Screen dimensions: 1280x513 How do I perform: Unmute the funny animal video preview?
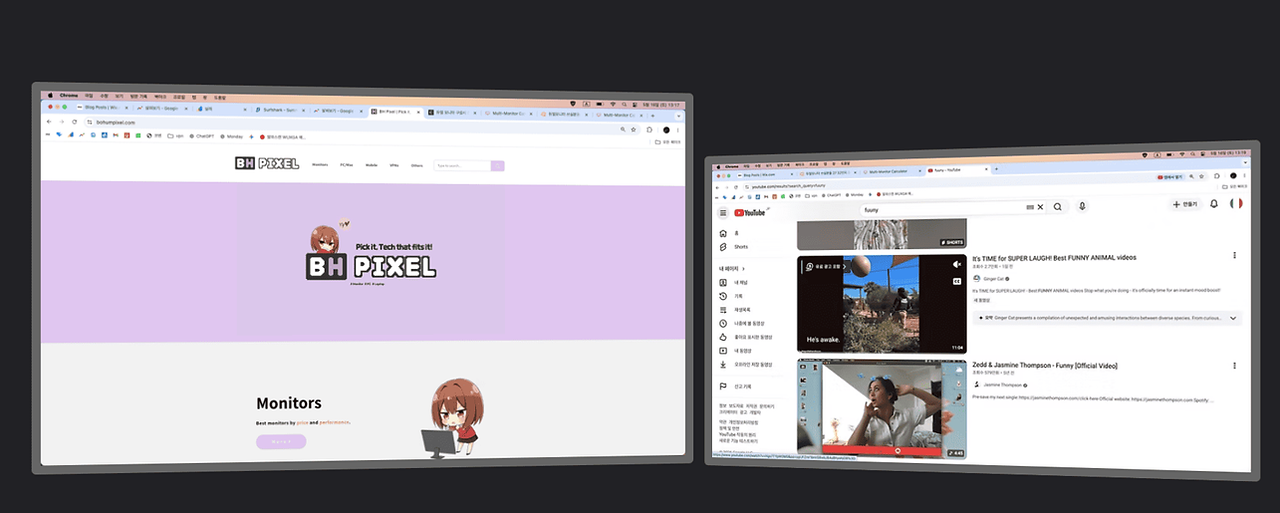coord(956,265)
